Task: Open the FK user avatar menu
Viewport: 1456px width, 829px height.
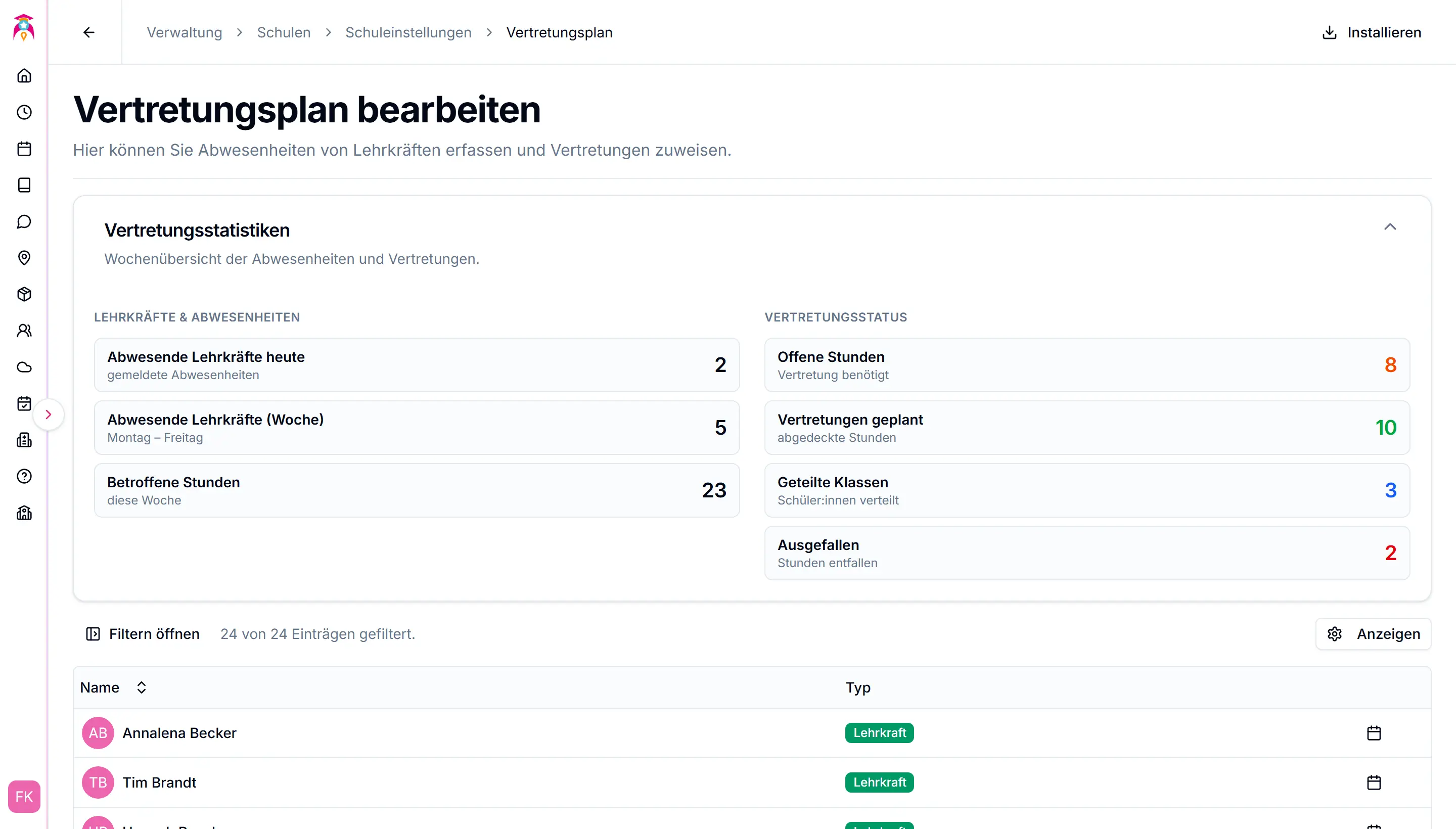Action: (x=24, y=797)
